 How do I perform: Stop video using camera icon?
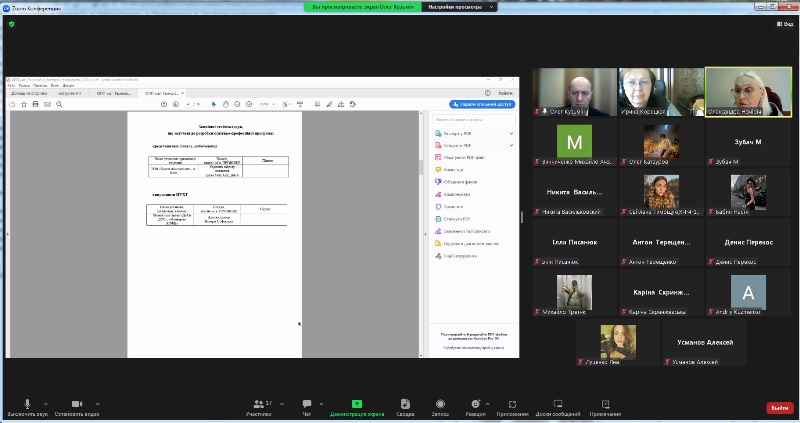click(x=77, y=404)
